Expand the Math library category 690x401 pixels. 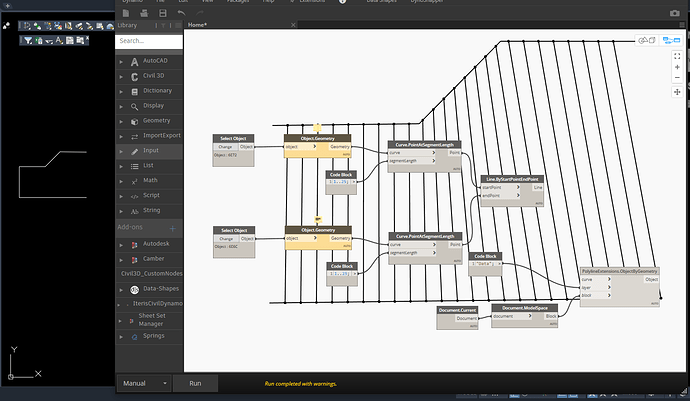tap(149, 181)
